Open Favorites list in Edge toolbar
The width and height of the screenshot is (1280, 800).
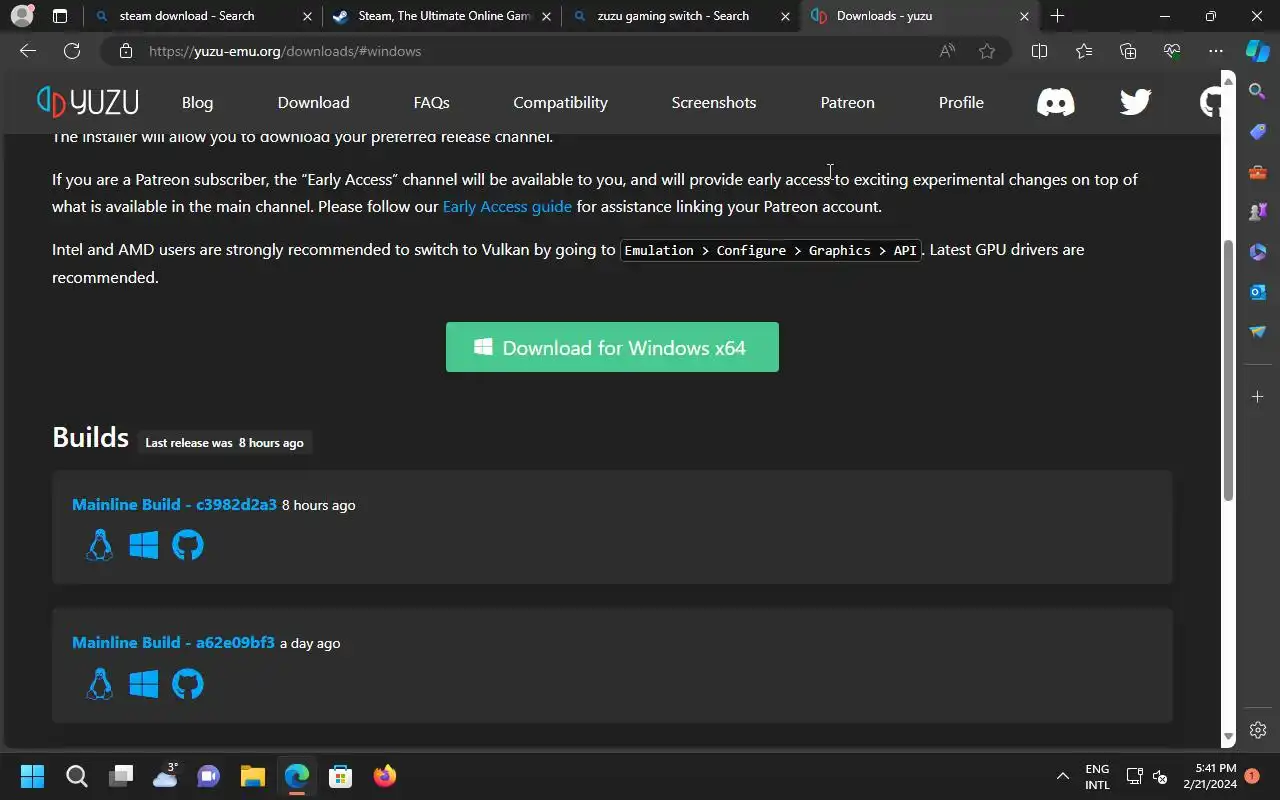pyautogui.click(x=1084, y=51)
